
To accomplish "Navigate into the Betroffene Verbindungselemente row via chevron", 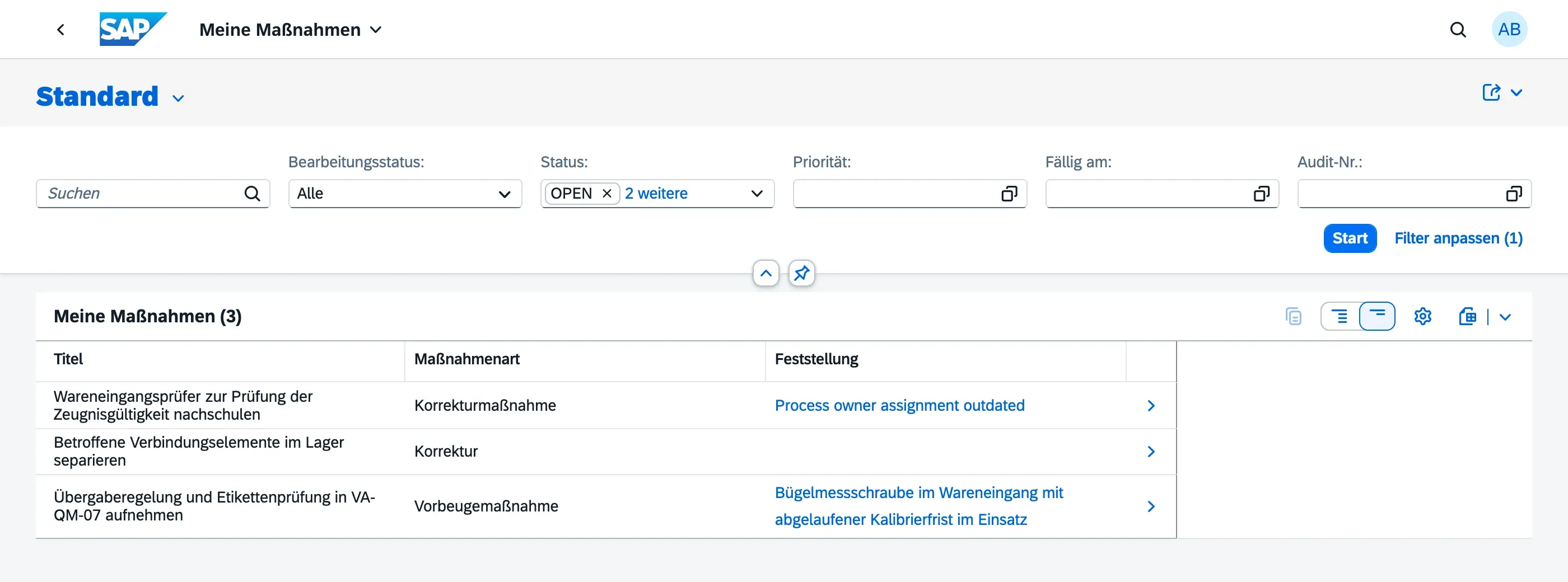I will pyautogui.click(x=1150, y=451).
